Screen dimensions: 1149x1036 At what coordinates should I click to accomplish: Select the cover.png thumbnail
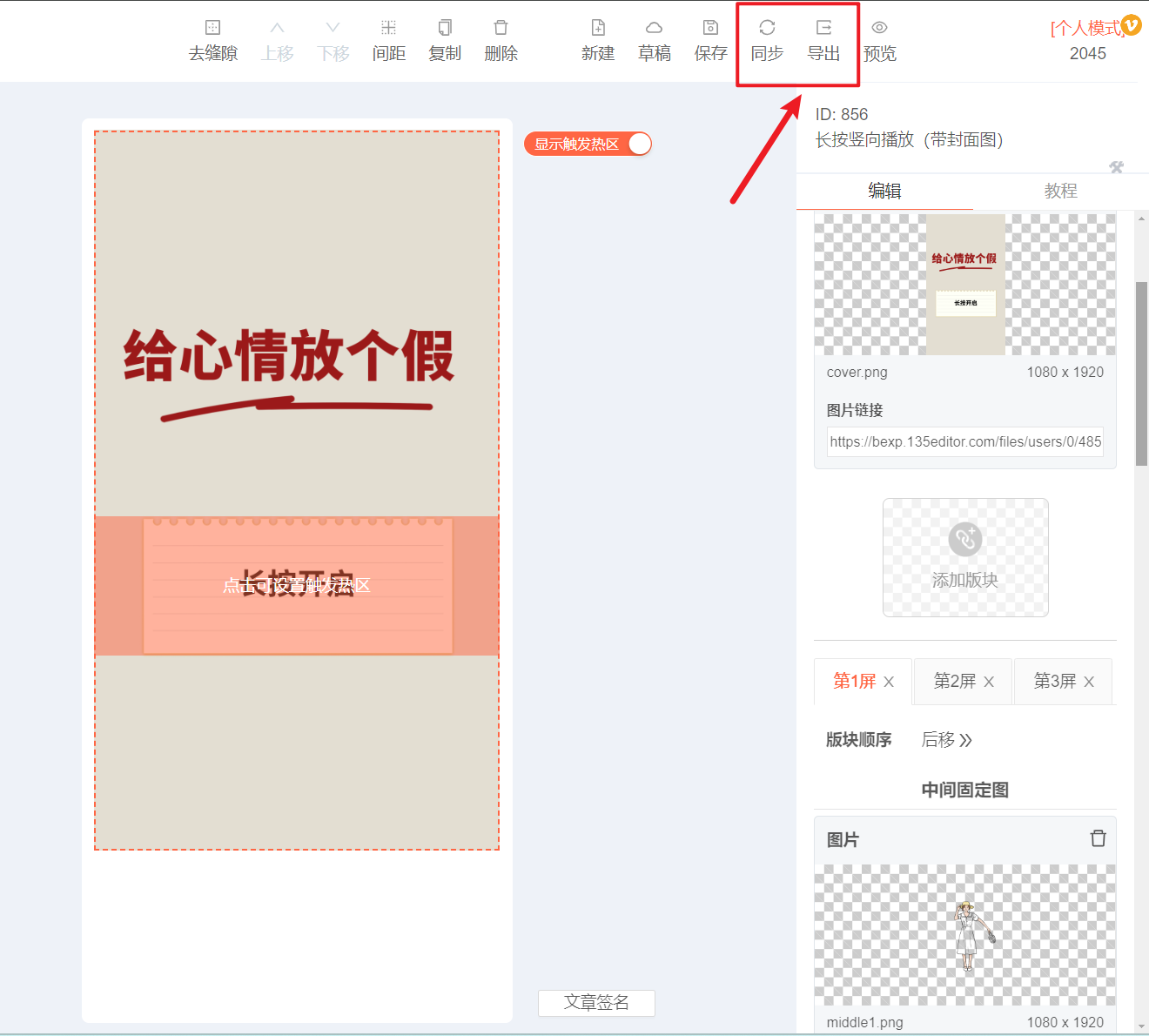point(965,285)
